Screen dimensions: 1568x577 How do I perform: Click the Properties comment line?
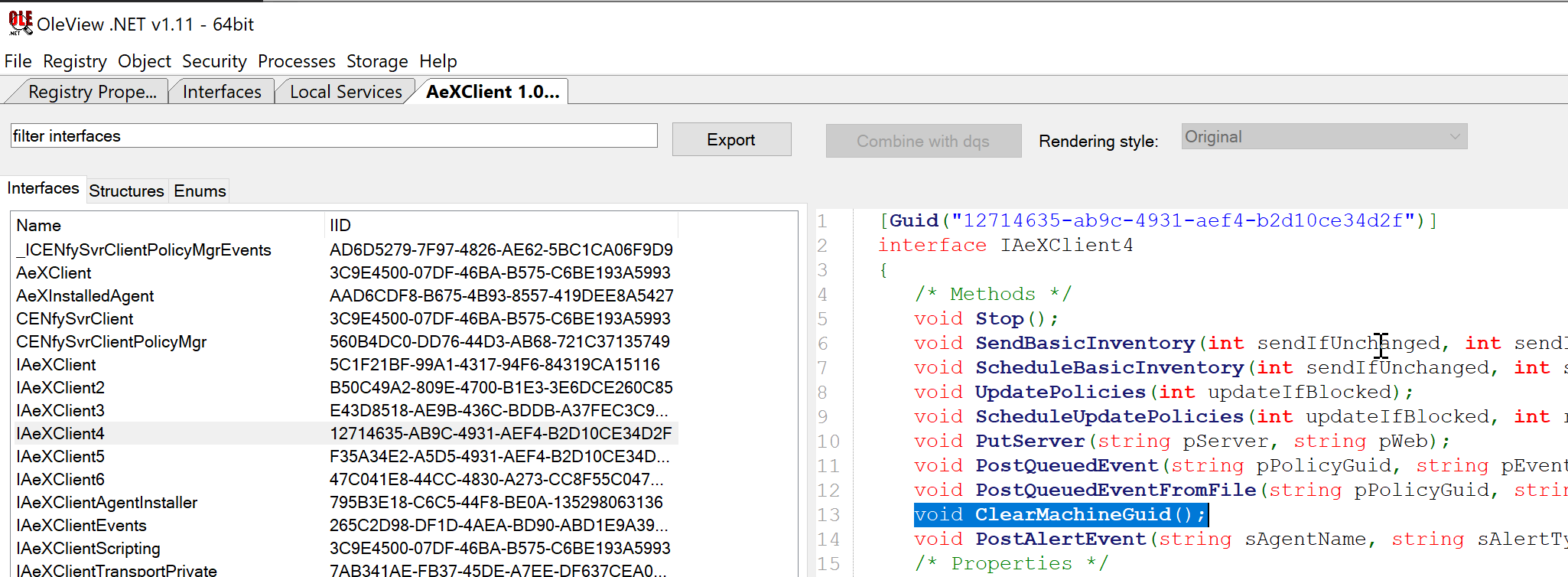(x=1011, y=563)
